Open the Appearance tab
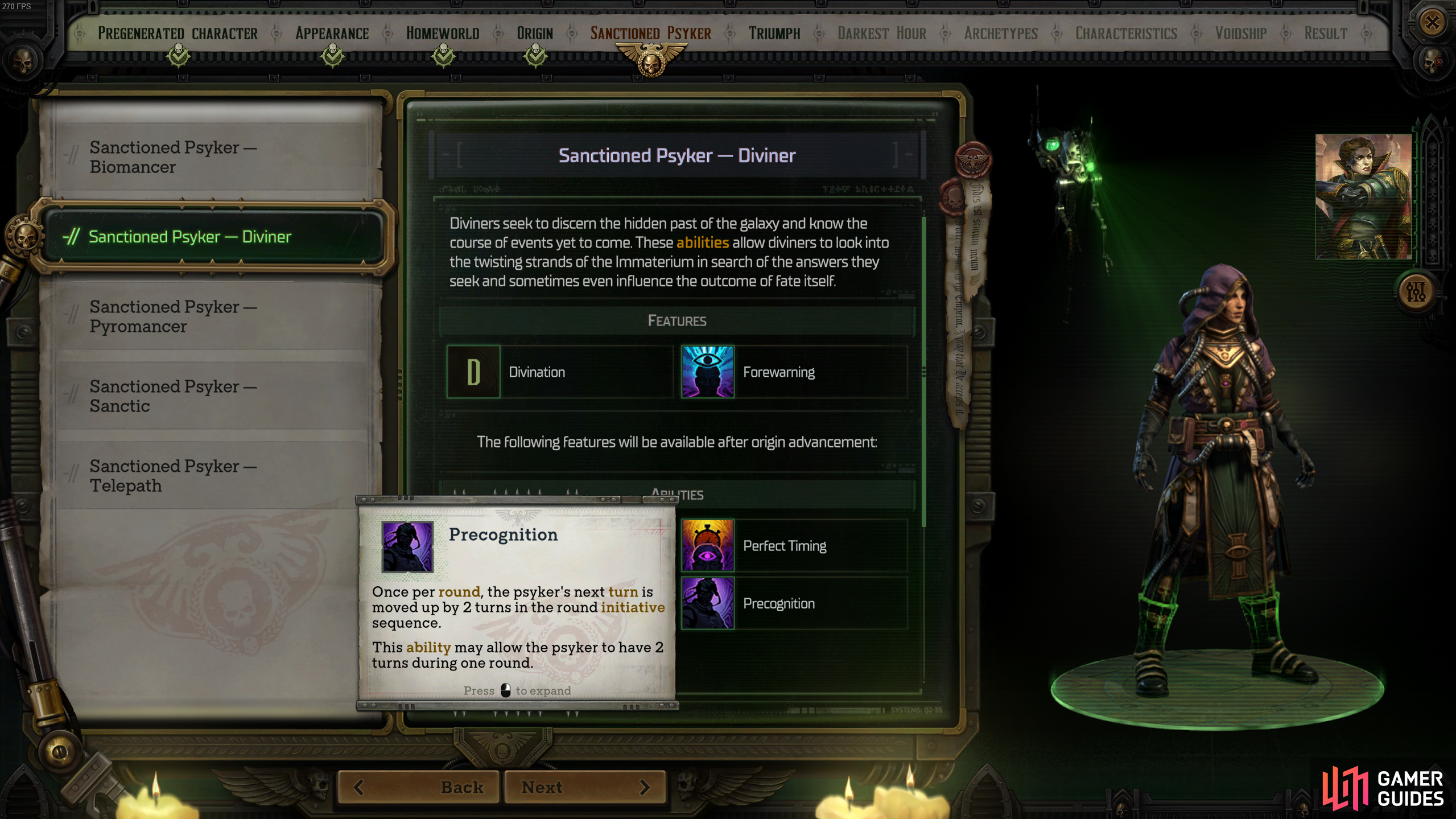The image size is (1456, 819). coord(332,34)
